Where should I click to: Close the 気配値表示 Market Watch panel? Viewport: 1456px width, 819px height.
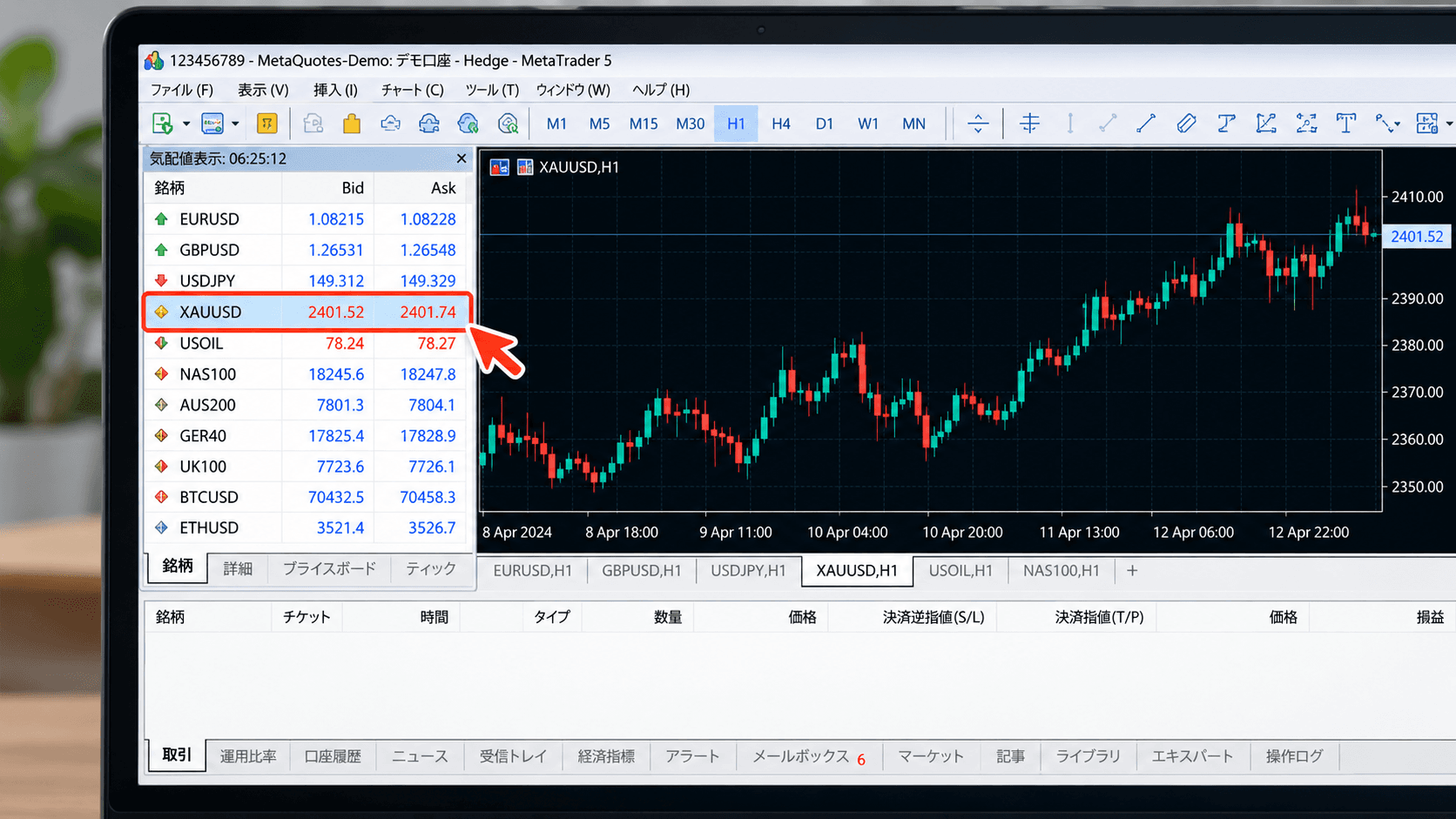(462, 158)
